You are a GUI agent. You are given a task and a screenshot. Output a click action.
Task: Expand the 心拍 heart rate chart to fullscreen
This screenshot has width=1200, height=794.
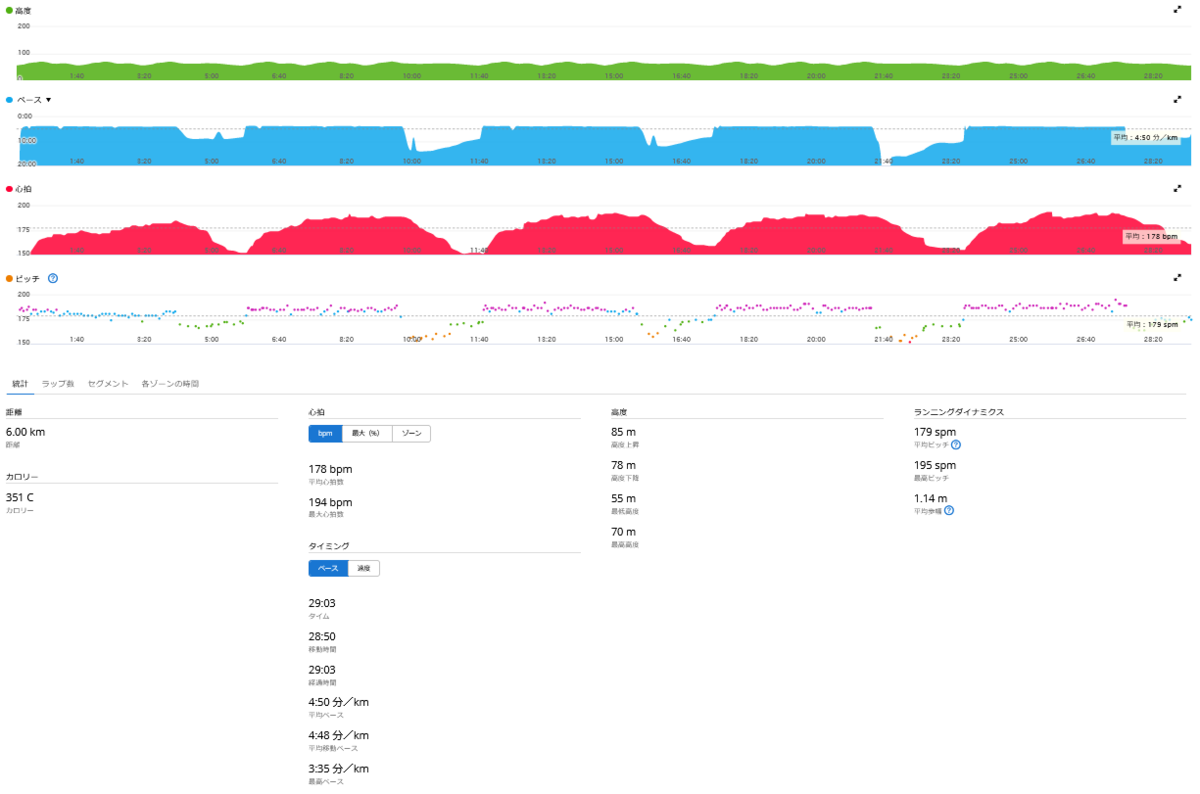1177,188
